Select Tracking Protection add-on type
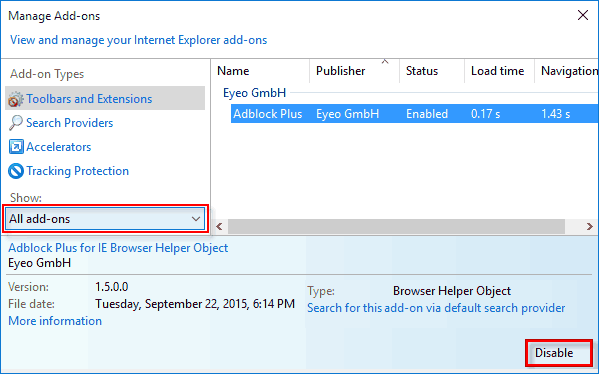This screenshot has width=599, height=374. pos(78,171)
